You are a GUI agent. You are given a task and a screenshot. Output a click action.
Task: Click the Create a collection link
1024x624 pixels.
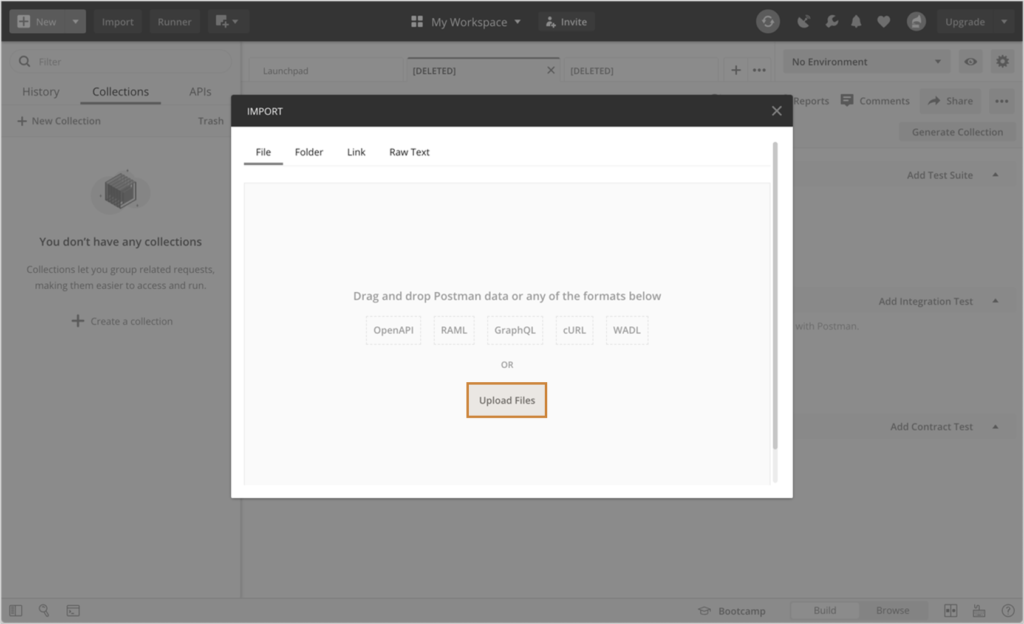pyautogui.click(x=122, y=321)
